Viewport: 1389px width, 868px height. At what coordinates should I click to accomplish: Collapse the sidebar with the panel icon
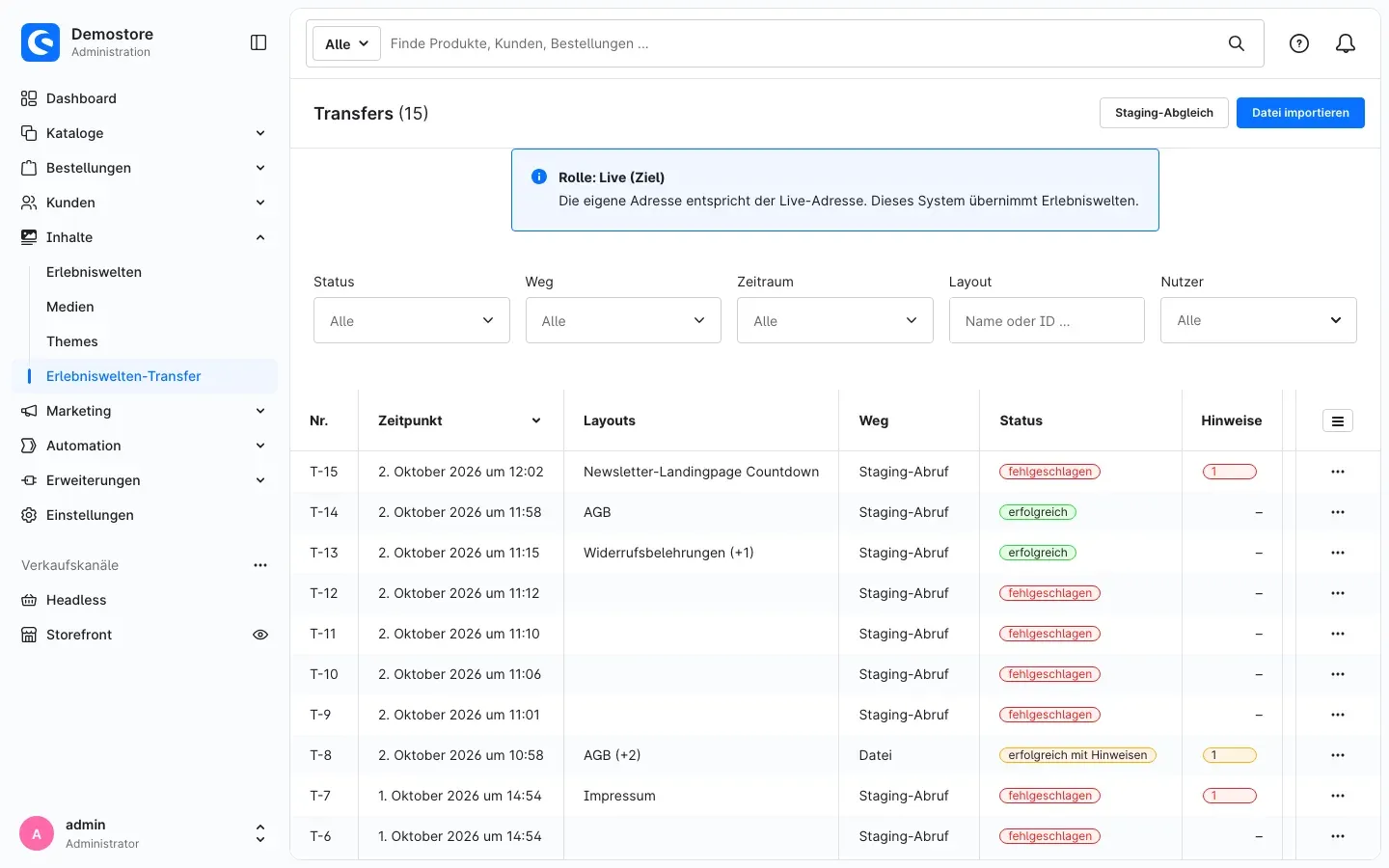pos(259,42)
